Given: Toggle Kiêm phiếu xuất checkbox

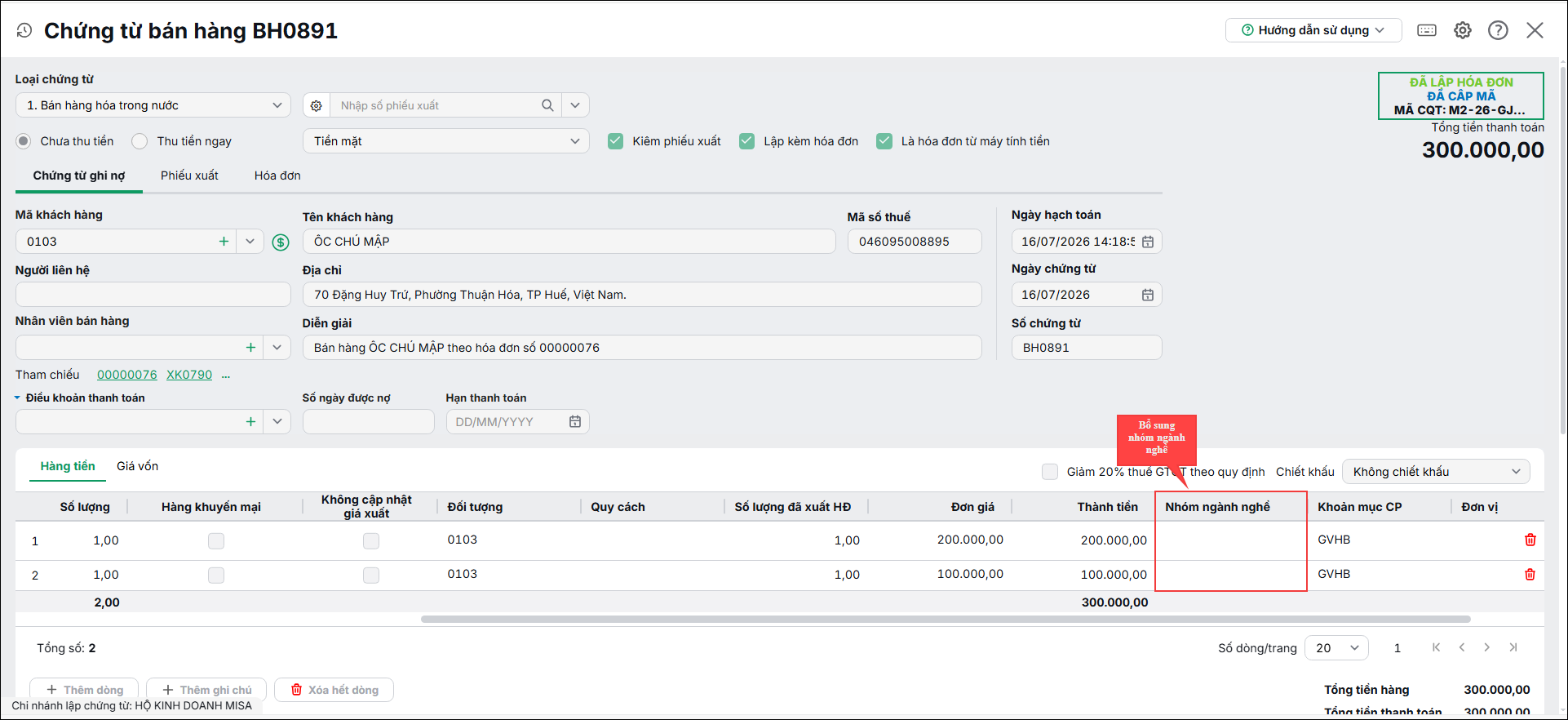Looking at the screenshot, I should pyautogui.click(x=616, y=141).
